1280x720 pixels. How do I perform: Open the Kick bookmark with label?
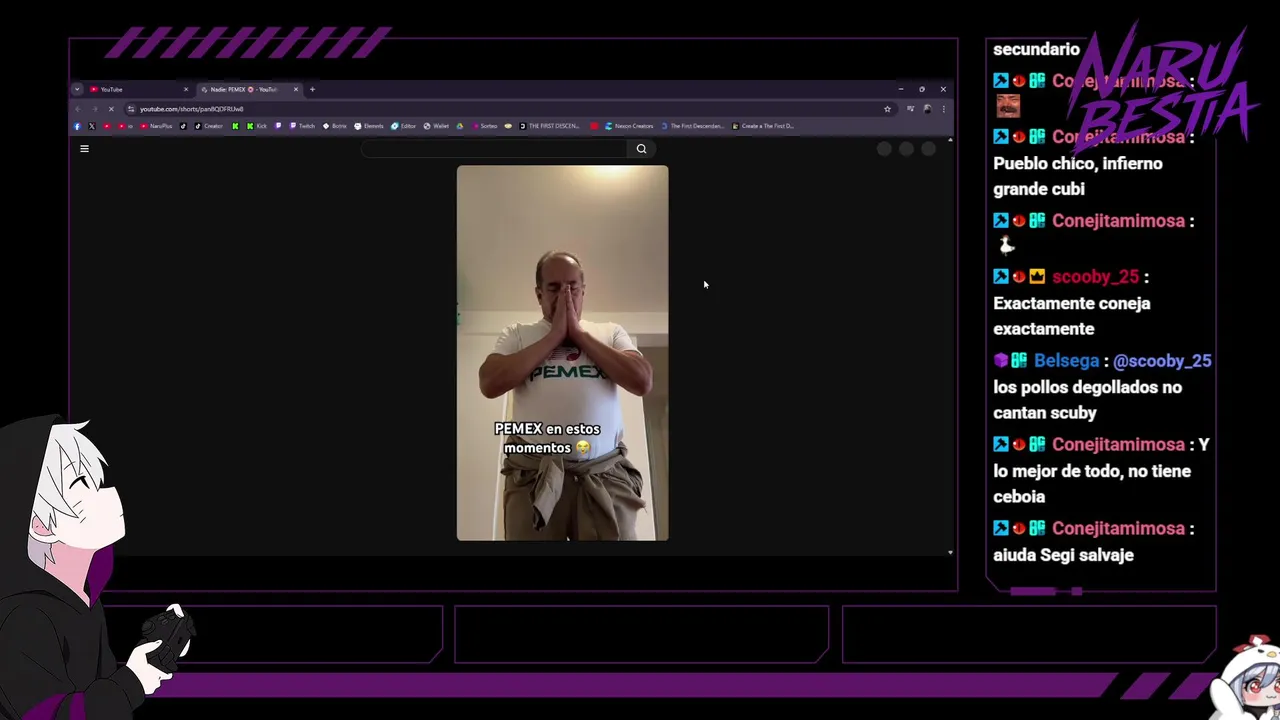pyautogui.click(x=257, y=126)
